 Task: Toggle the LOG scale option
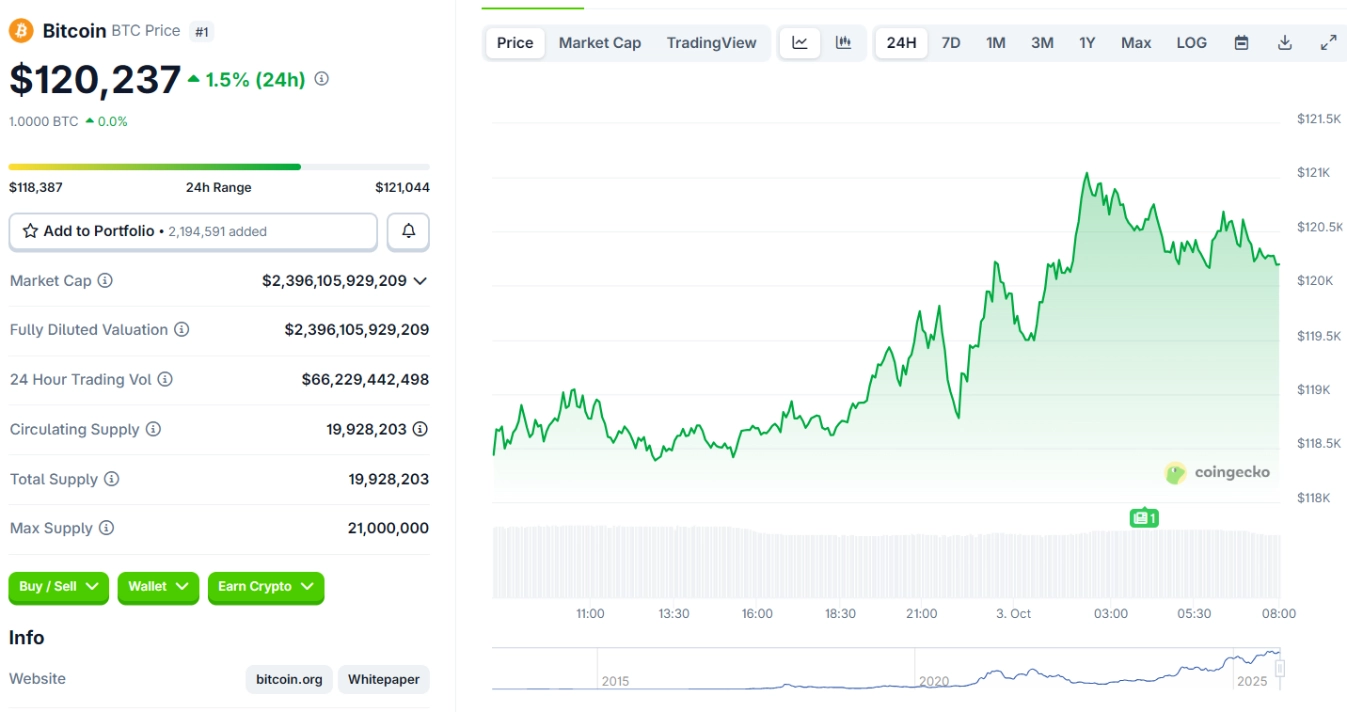1191,43
